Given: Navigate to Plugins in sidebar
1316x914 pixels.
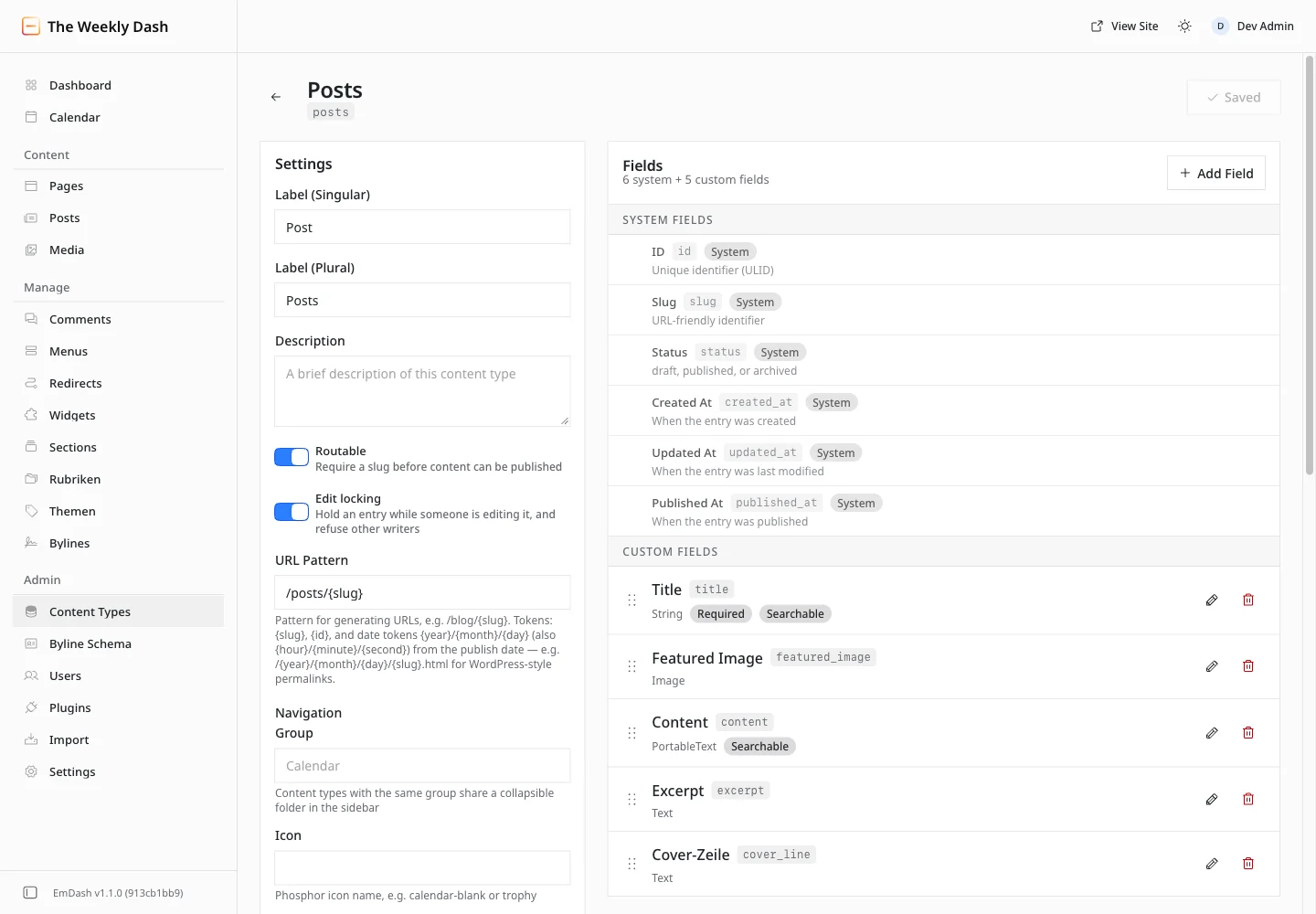Looking at the screenshot, I should point(119,707).
